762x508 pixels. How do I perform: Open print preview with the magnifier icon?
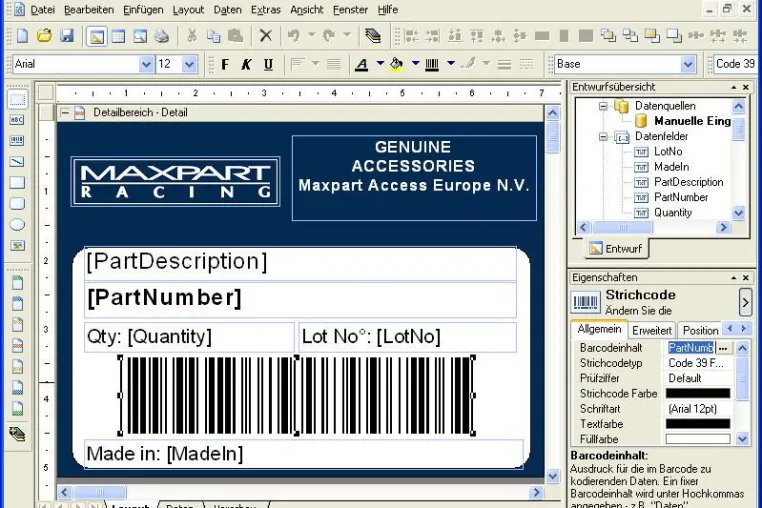[140, 36]
